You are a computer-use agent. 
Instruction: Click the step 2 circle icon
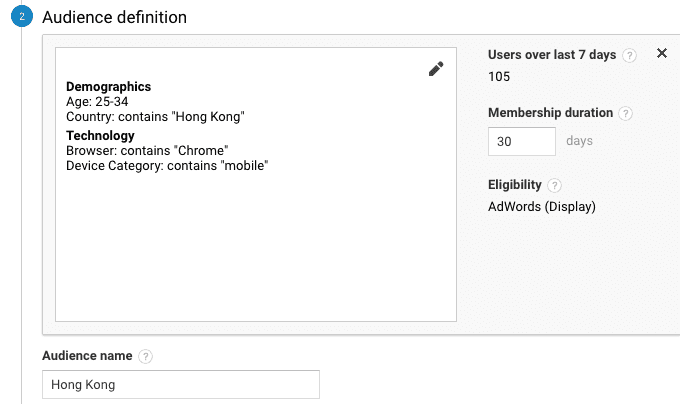pos(21,18)
